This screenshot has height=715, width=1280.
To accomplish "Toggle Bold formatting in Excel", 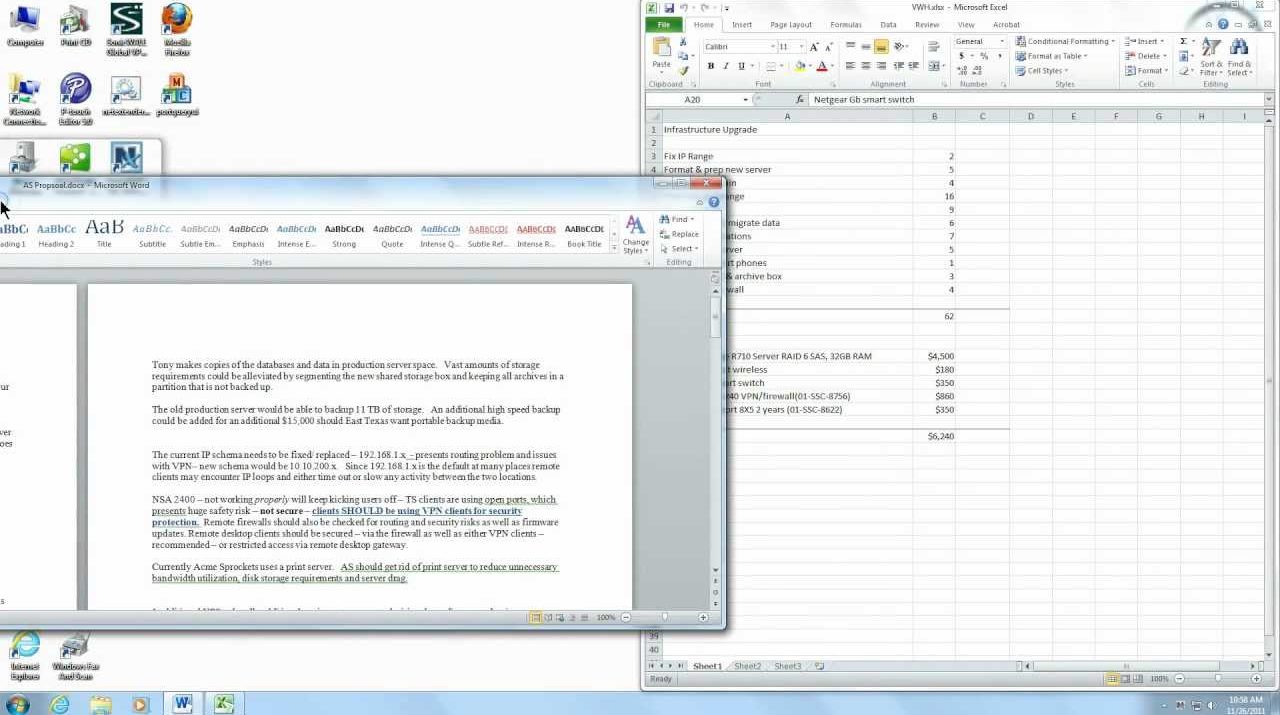I will [711, 66].
